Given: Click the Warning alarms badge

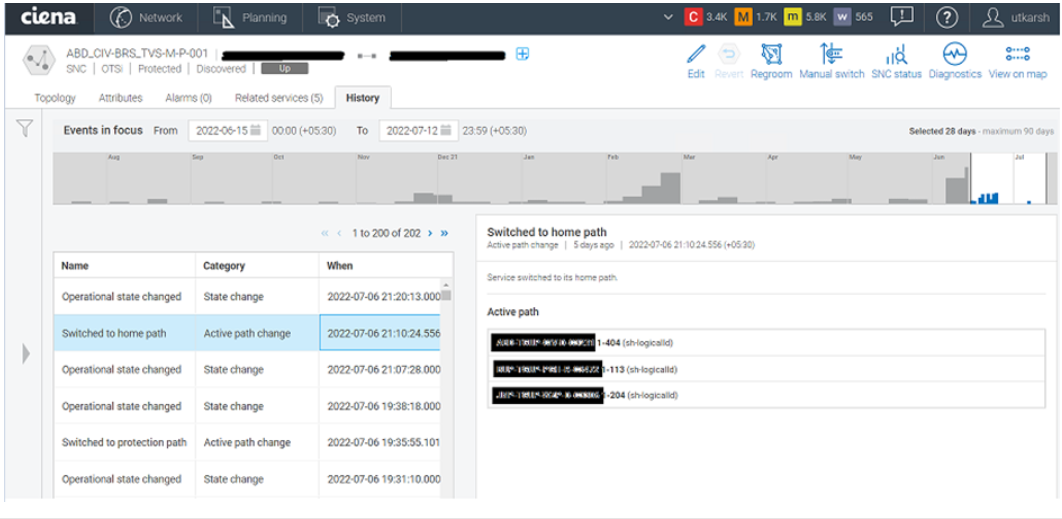Looking at the screenshot, I should click(842, 18).
